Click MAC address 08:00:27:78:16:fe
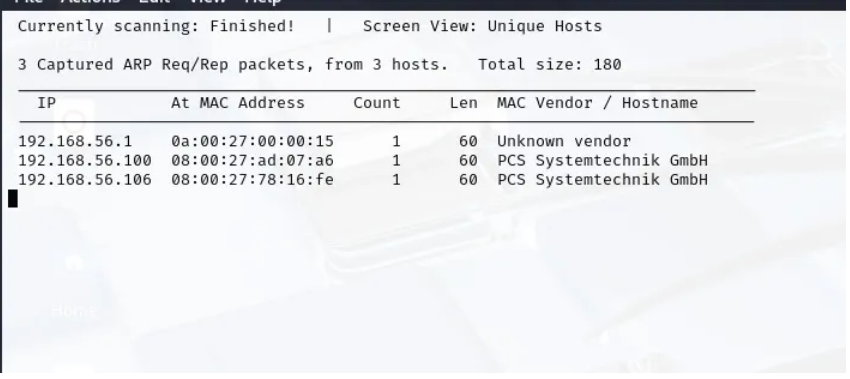The image size is (850, 379). (x=253, y=179)
